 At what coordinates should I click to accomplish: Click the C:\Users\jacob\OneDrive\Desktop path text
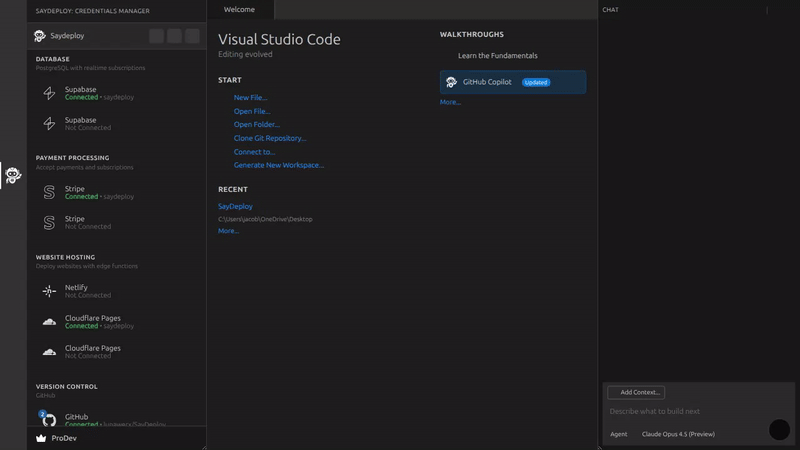pyautogui.click(x=265, y=219)
